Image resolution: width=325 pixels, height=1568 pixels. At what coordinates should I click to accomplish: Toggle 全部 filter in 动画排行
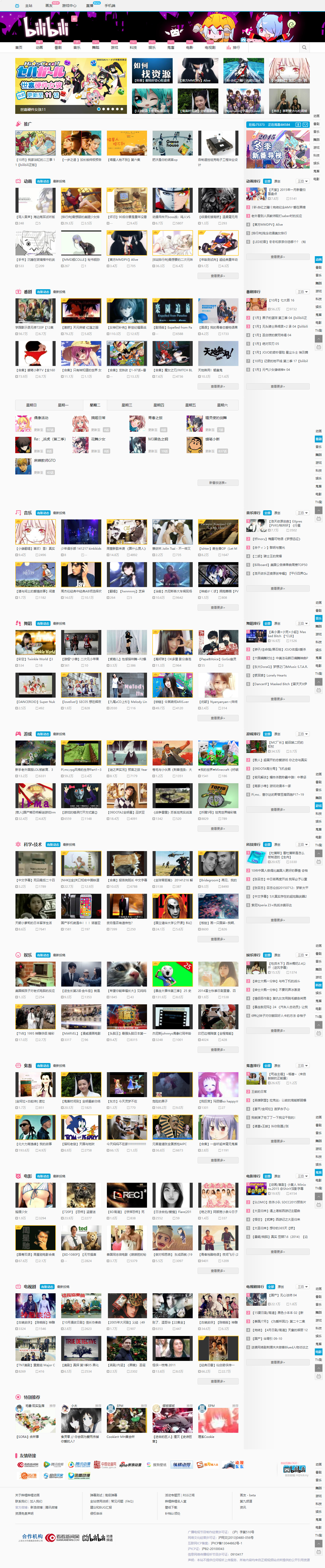267,181
